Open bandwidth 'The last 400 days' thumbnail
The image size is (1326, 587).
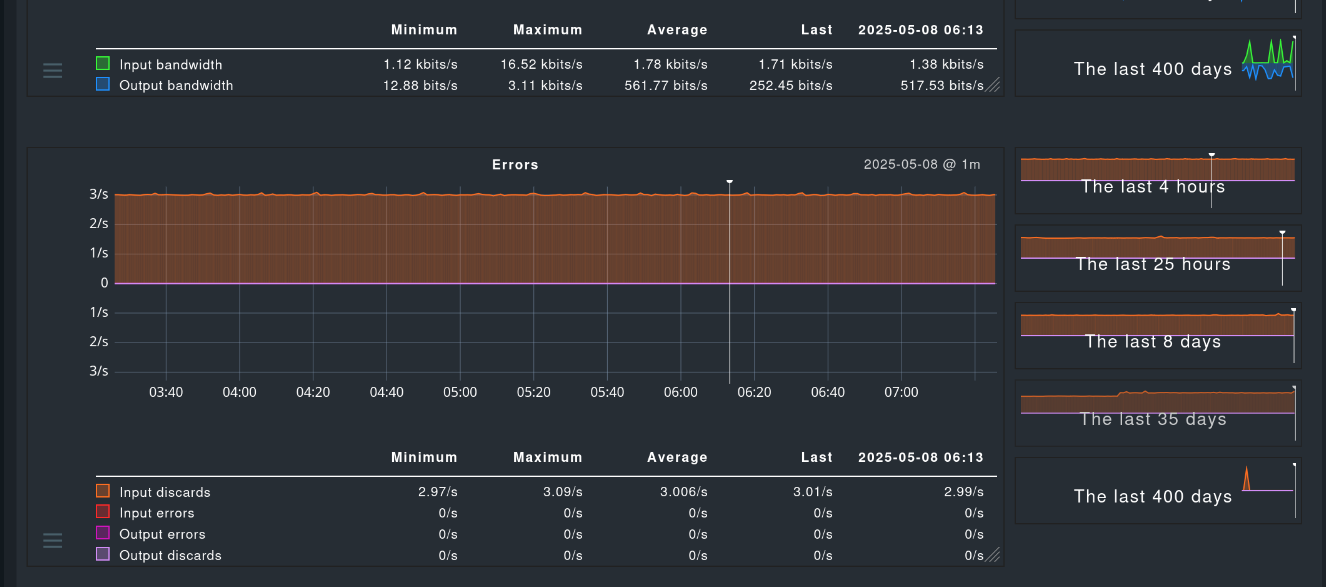pos(1157,63)
